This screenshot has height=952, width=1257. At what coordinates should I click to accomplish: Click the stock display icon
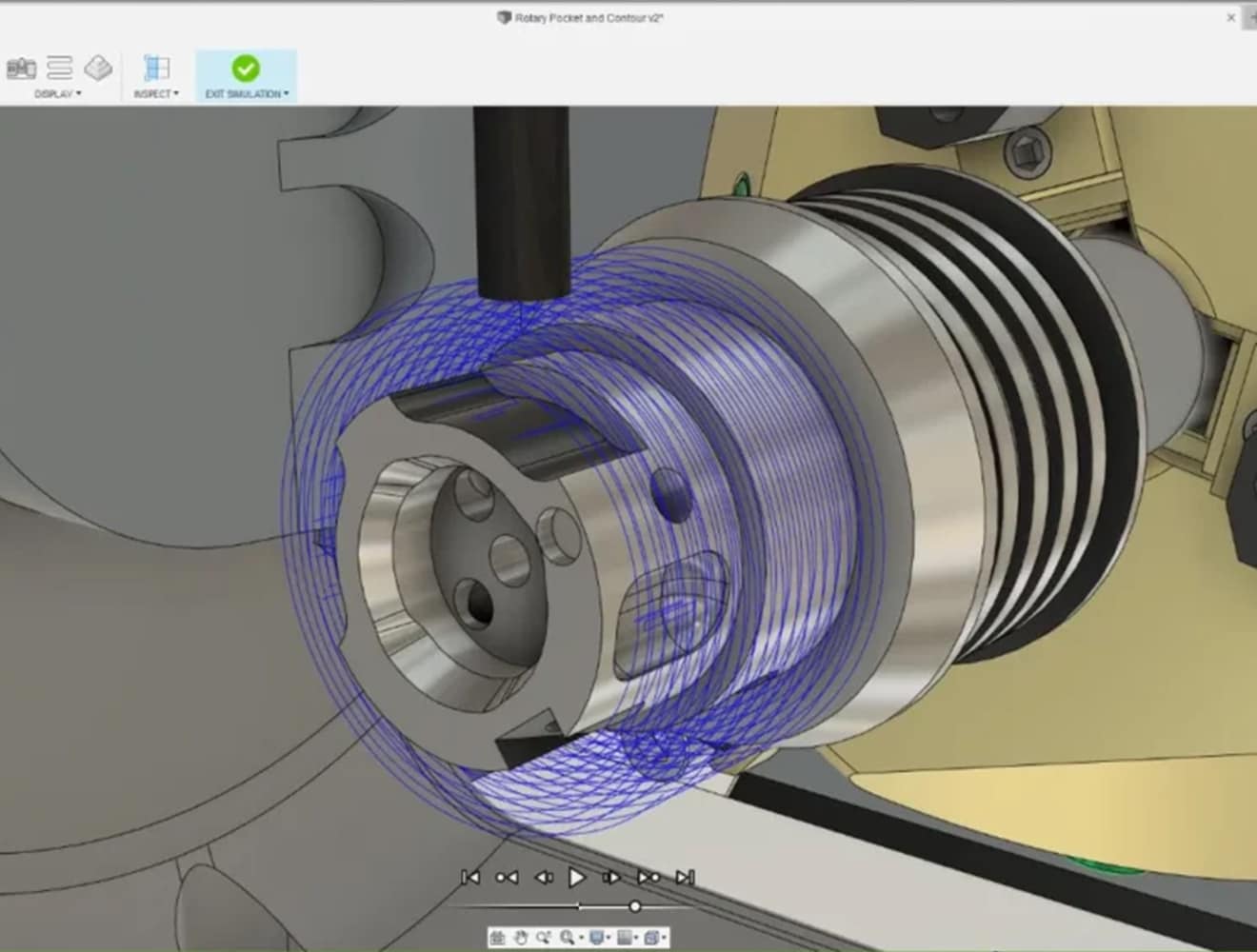97,68
